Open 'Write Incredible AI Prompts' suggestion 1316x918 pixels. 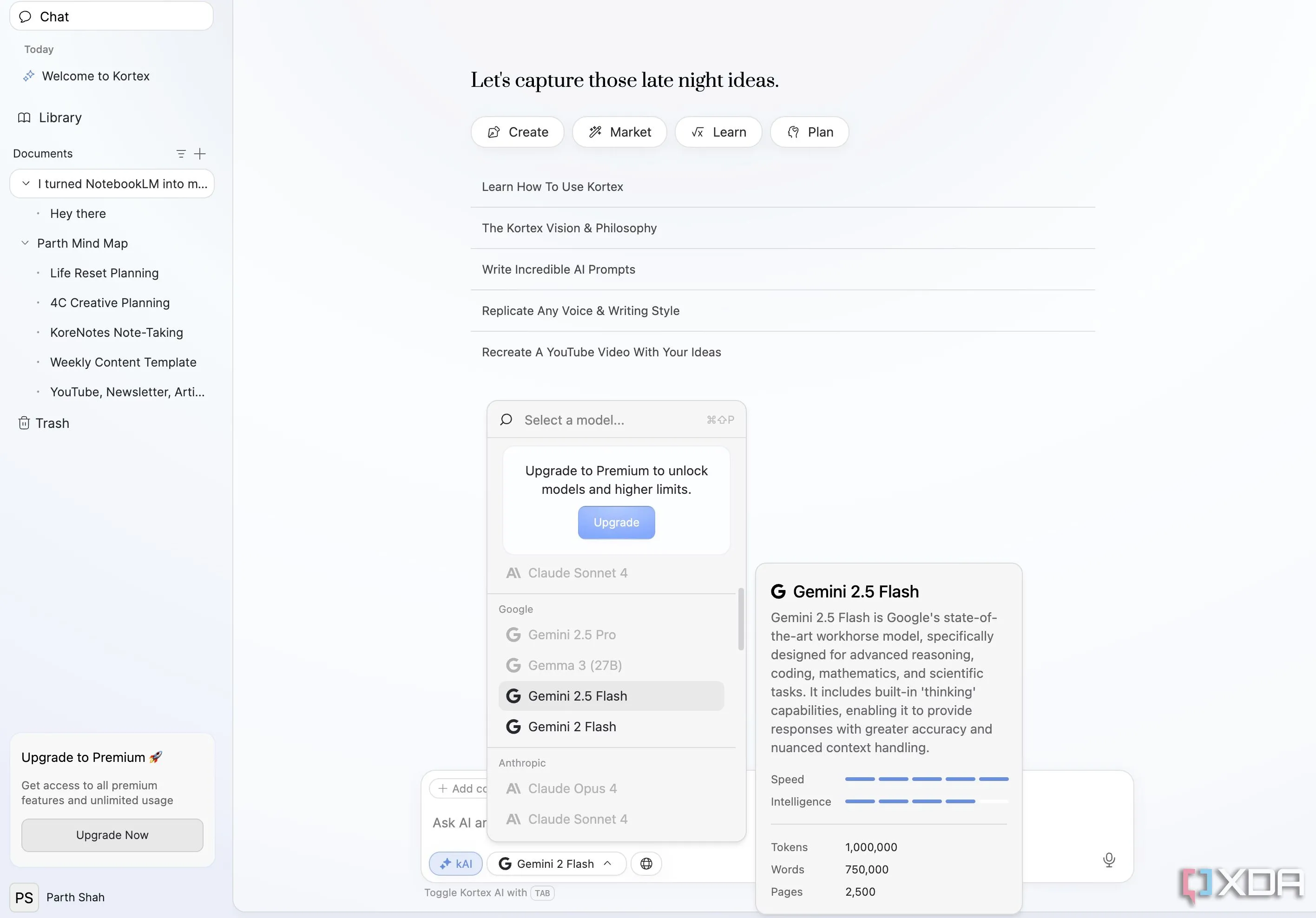(x=558, y=269)
